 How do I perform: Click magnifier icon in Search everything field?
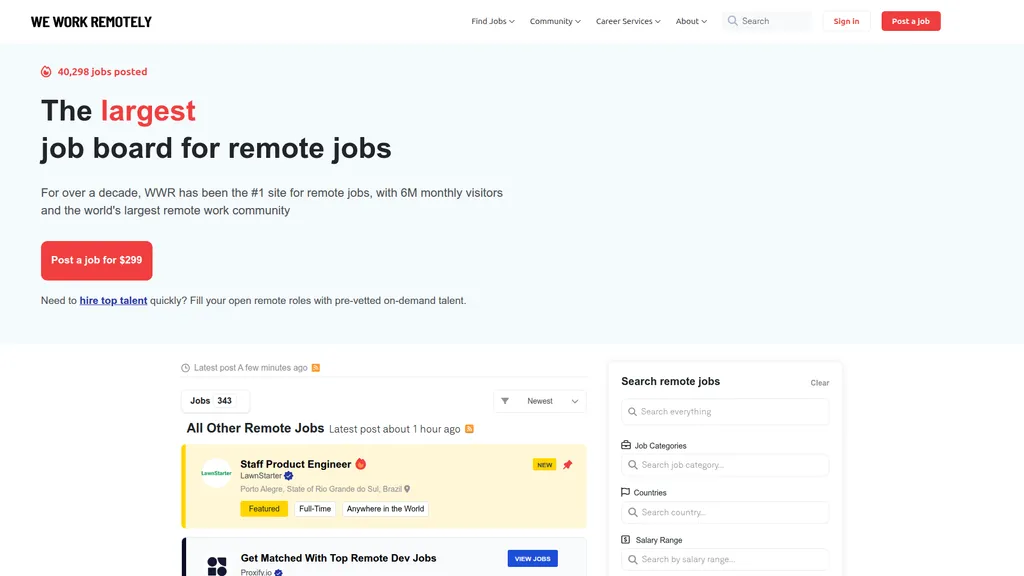(x=632, y=412)
